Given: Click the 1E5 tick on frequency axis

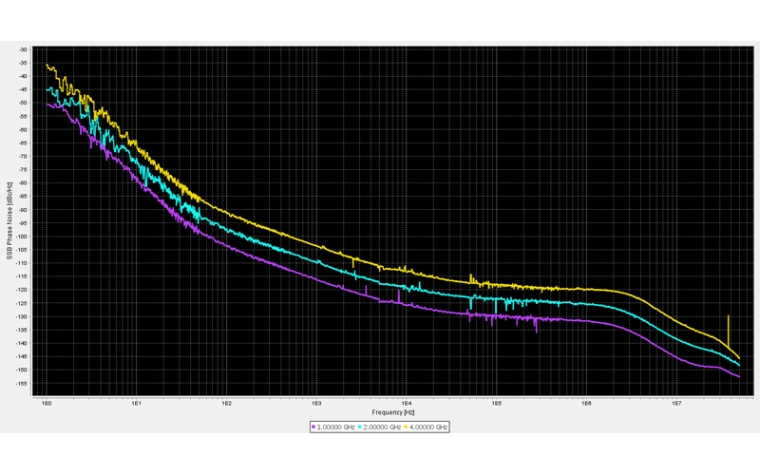Looking at the screenshot, I should pos(496,405).
